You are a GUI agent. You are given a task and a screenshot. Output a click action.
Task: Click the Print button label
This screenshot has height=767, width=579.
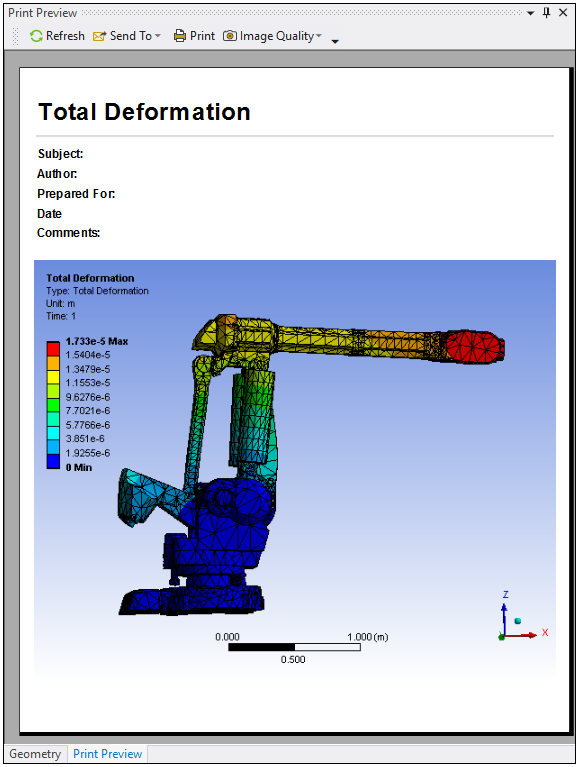tap(202, 36)
